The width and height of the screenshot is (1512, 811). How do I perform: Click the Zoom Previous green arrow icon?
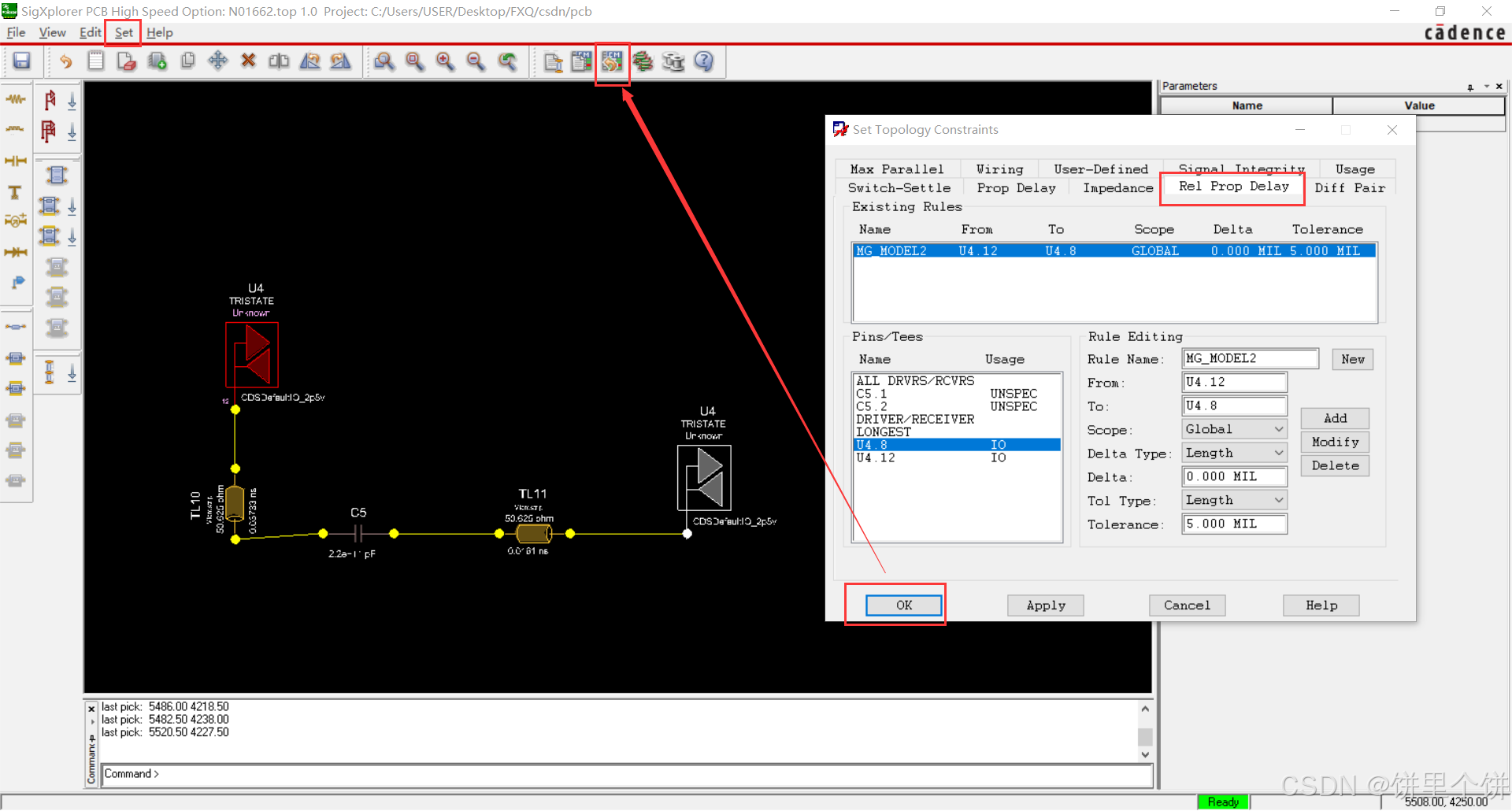coord(507,61)
